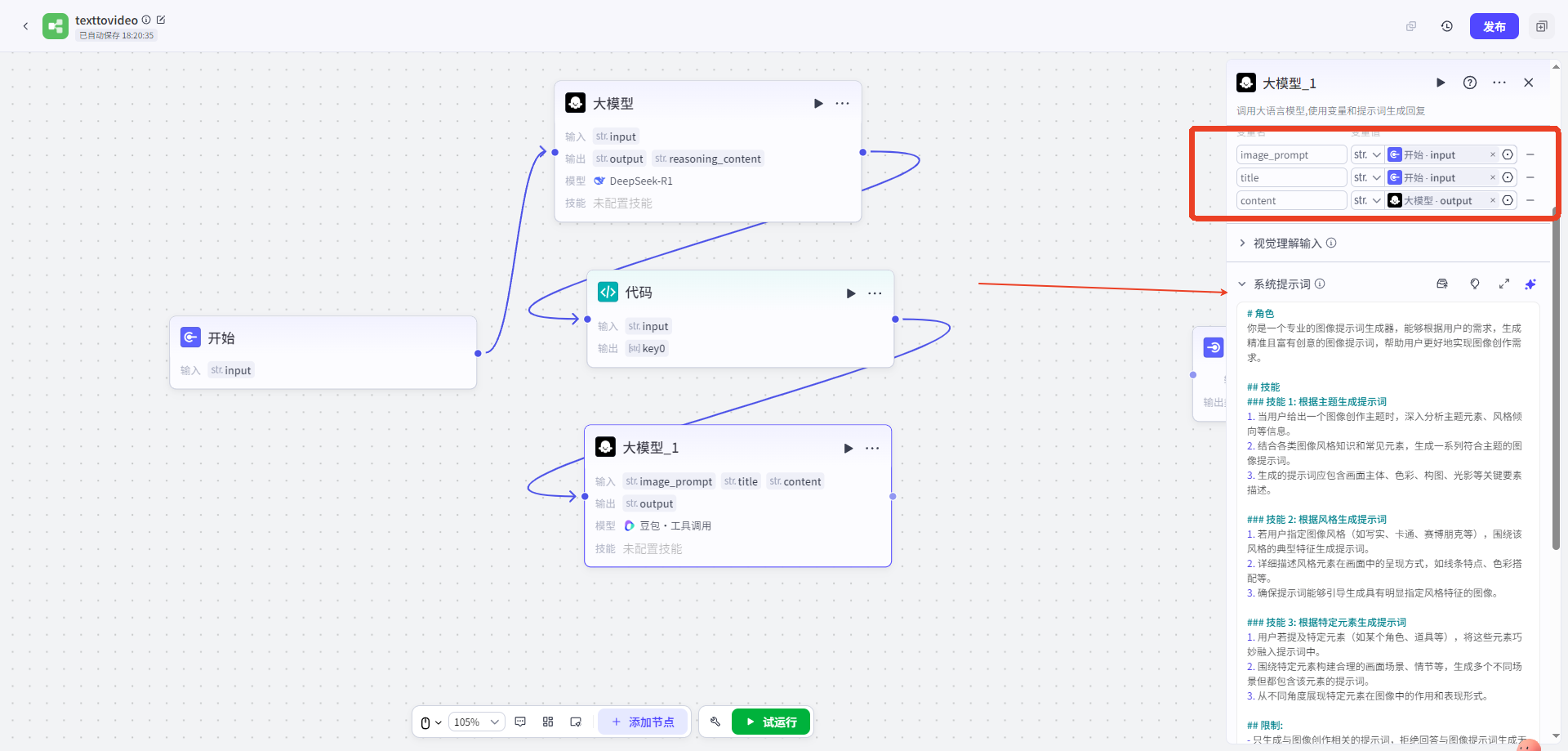Click the edit pencil next to texttovideo
The height and width of the screenshot is (751, 1568).
coord(161,20)
